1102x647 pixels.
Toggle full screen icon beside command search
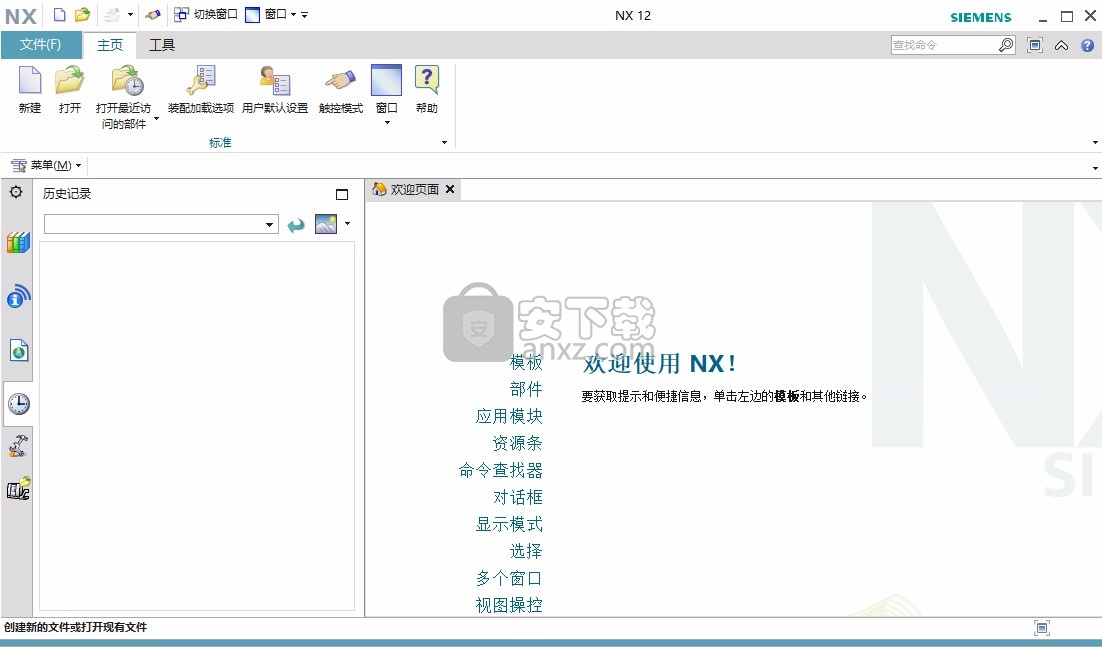(x=1035, y=45)
